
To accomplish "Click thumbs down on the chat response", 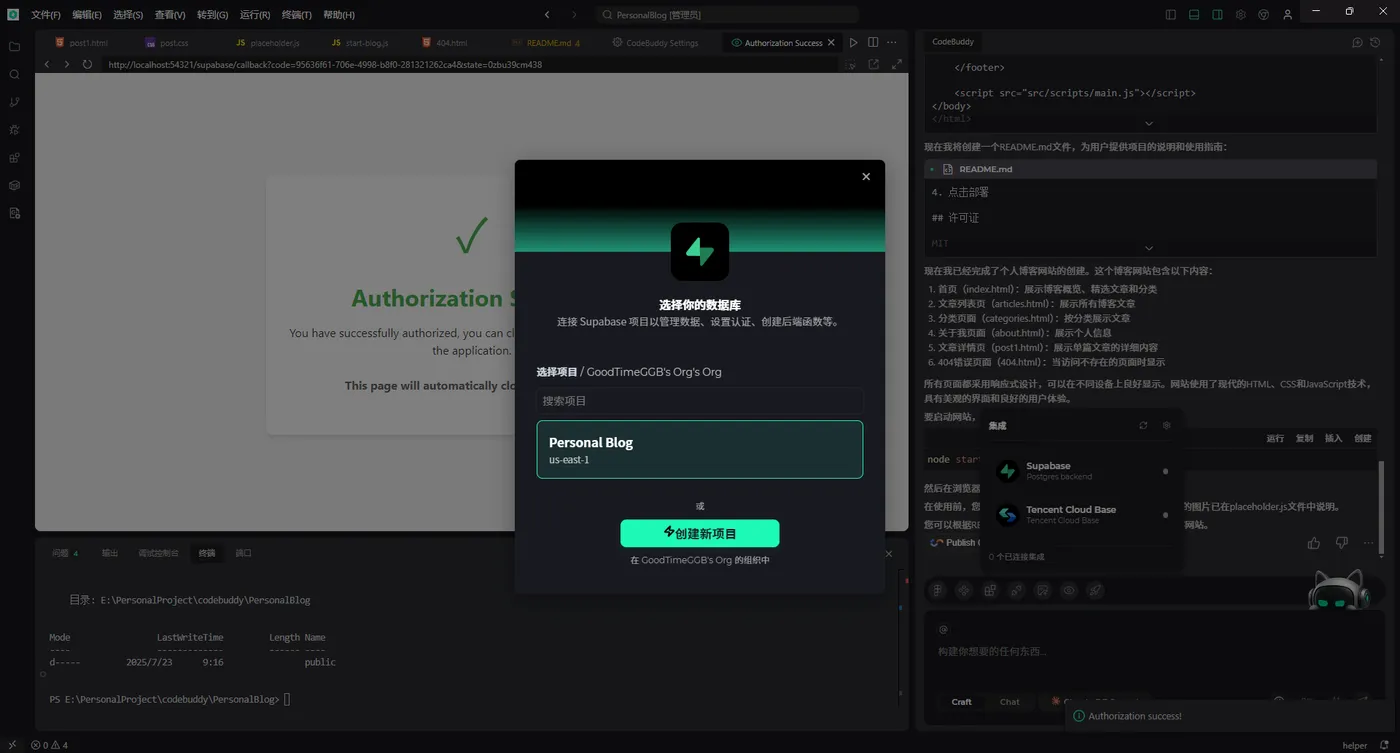I will click(x=1341, y=543).
